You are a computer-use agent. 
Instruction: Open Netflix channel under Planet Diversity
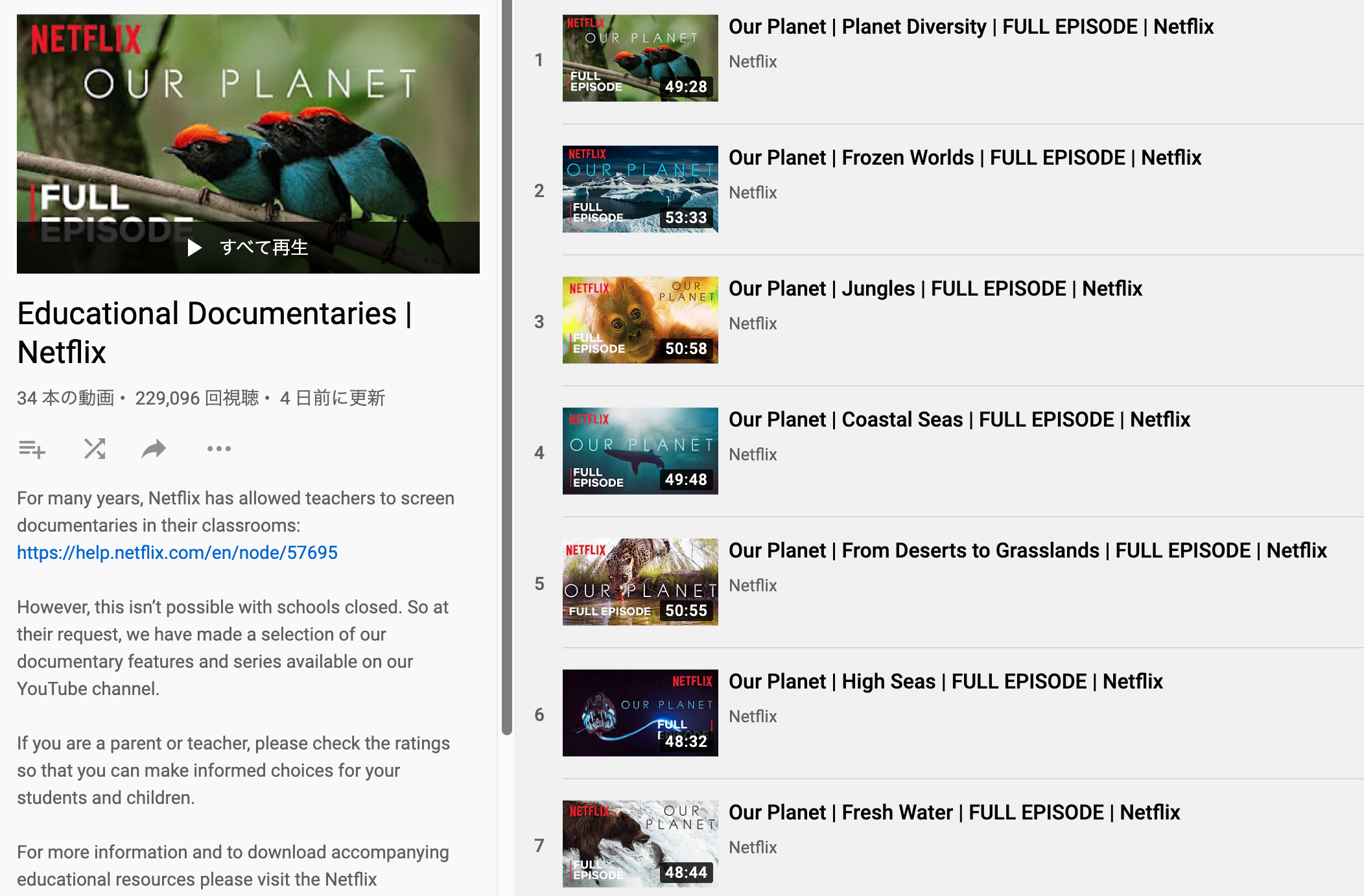(753, 62)
